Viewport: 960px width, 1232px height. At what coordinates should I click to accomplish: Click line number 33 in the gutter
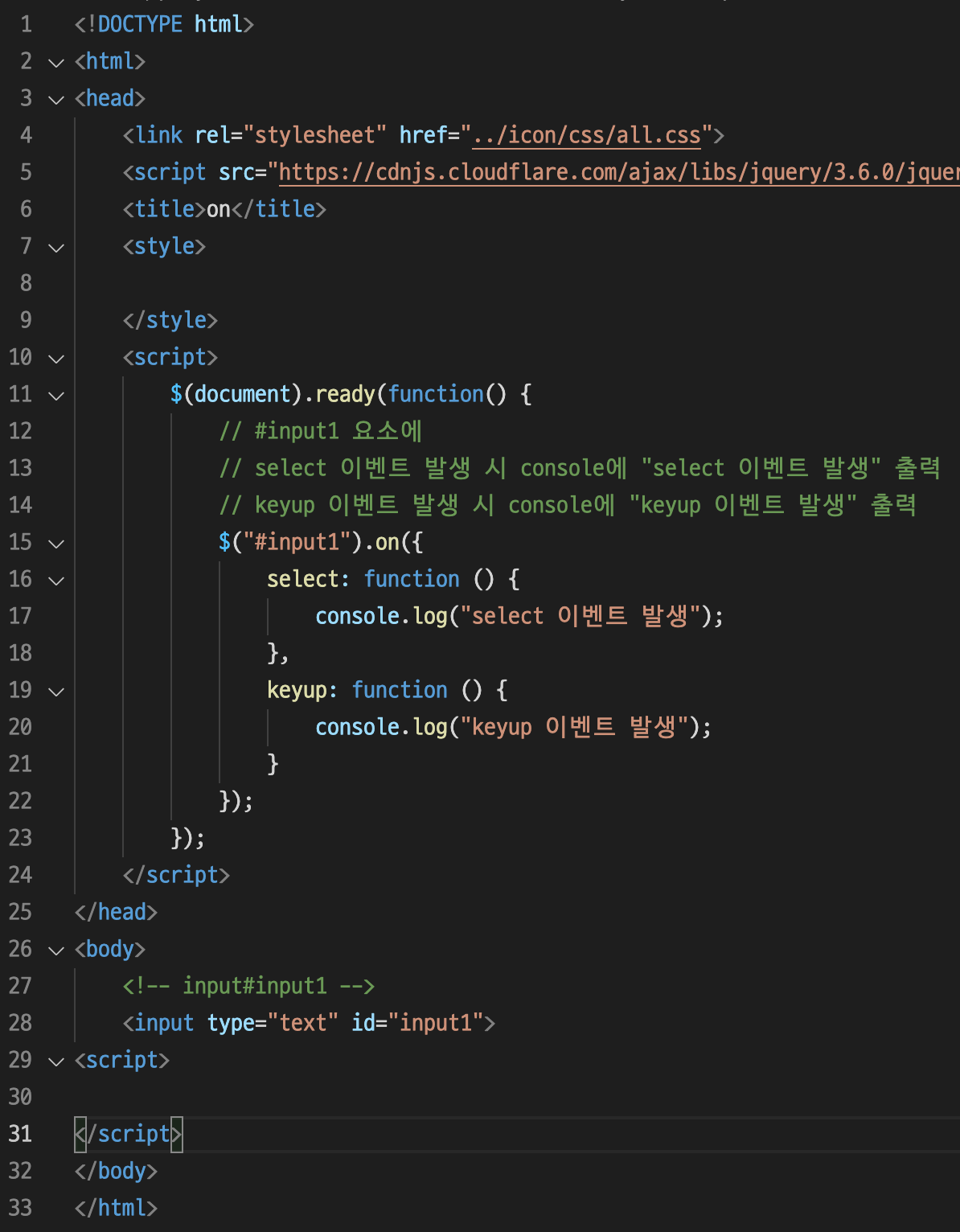coord(20,1208)
